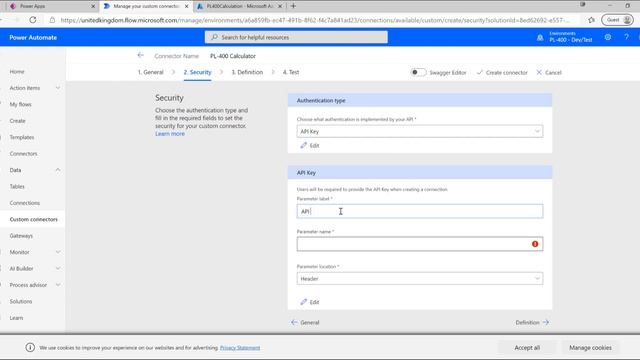Click the cookie banner info icon
The height and width of the screenshot is (360, 640).
30,347
